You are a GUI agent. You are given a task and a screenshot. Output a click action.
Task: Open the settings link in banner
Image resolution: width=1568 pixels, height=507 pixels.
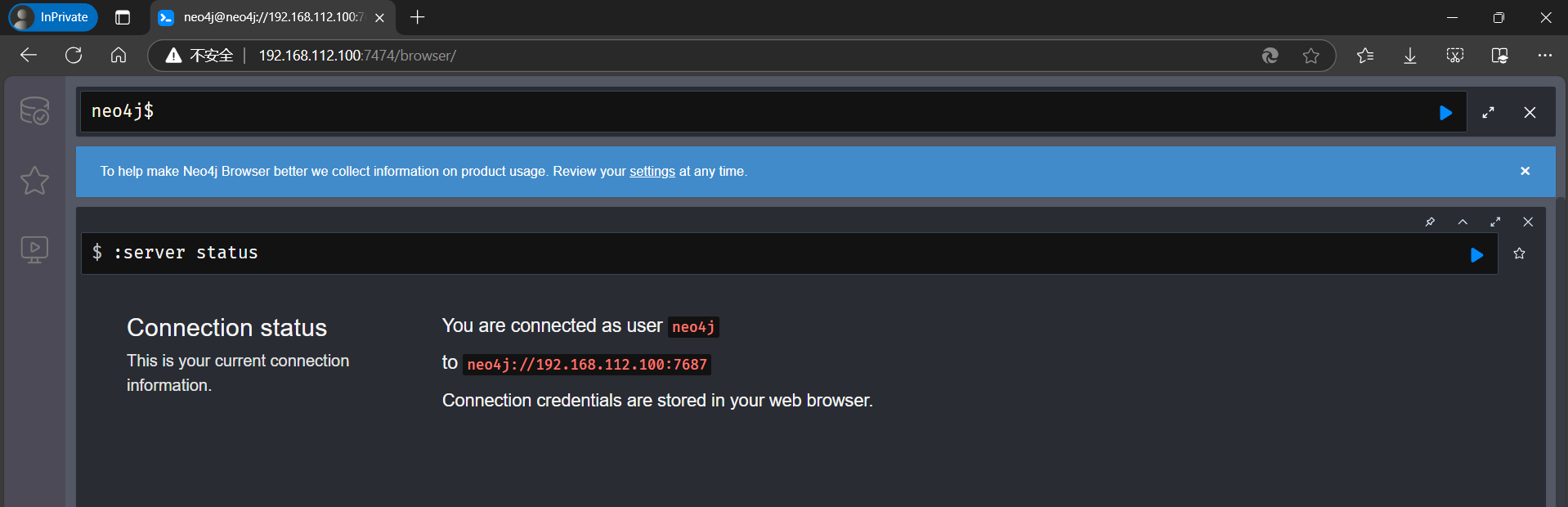tap(652, 172)
